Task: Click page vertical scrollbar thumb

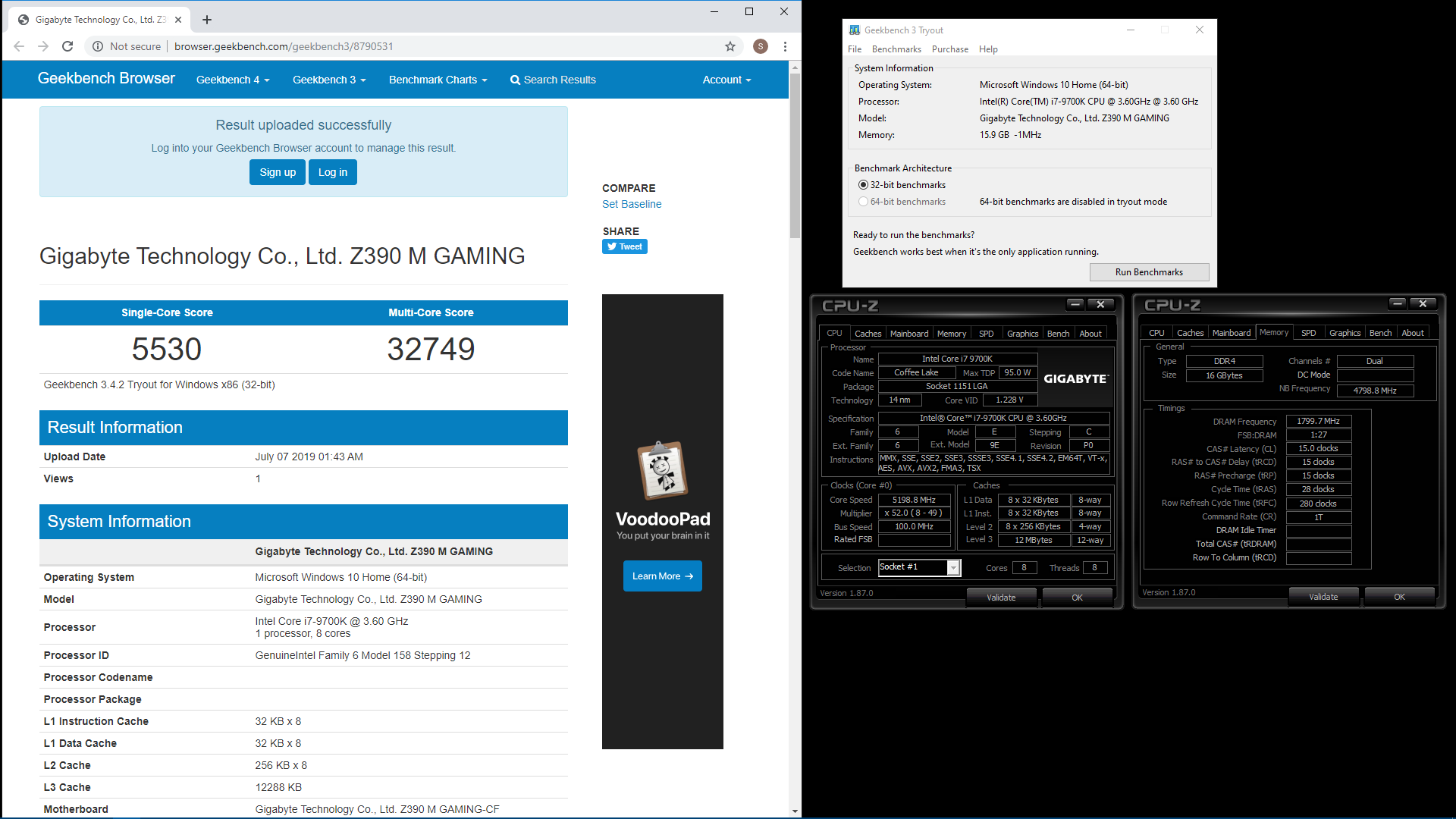Action: (795, 155)
